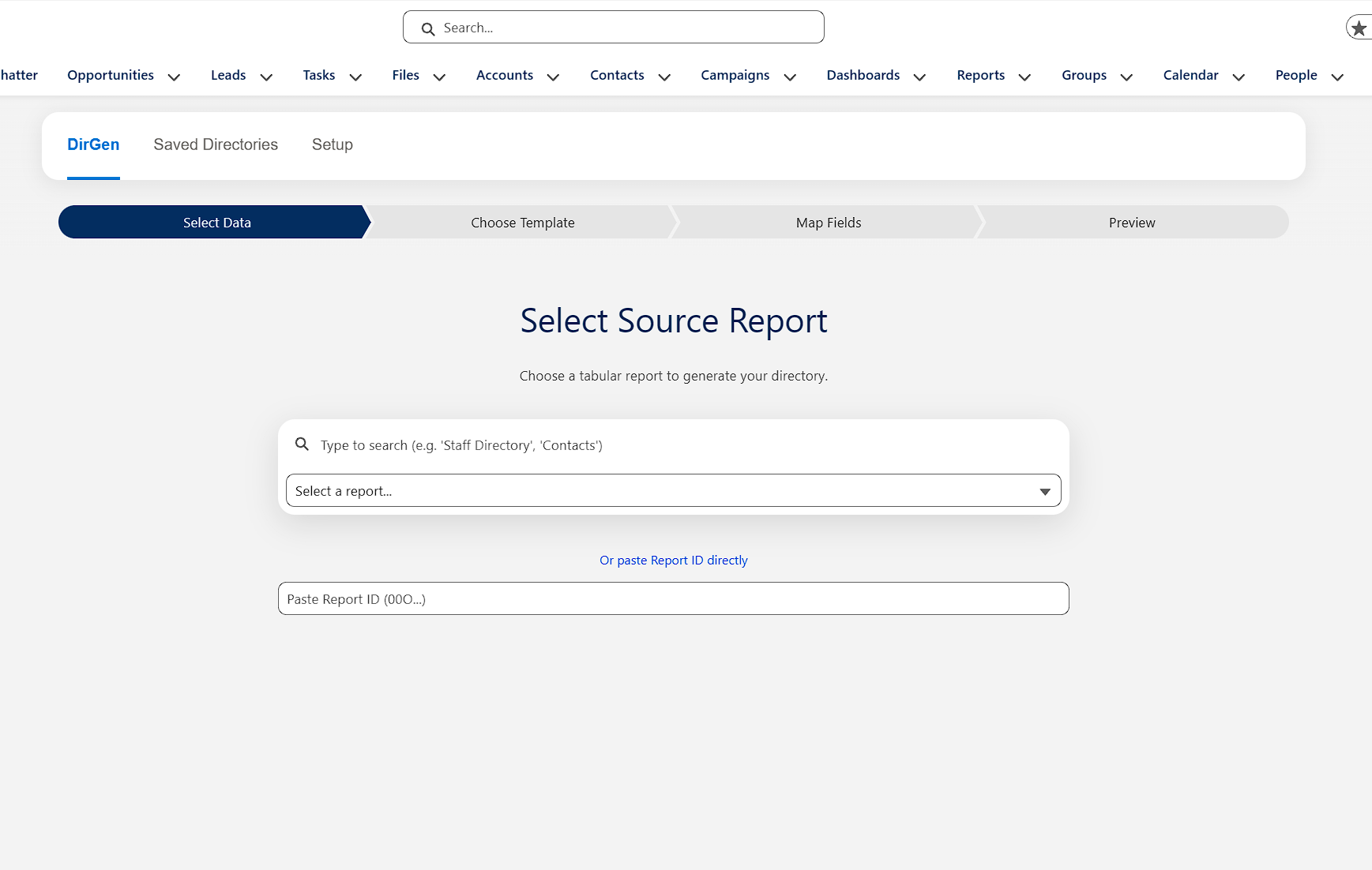1372x870 pixels.
Task: Select the DirGen tab
Action: [x=93, y=144]
